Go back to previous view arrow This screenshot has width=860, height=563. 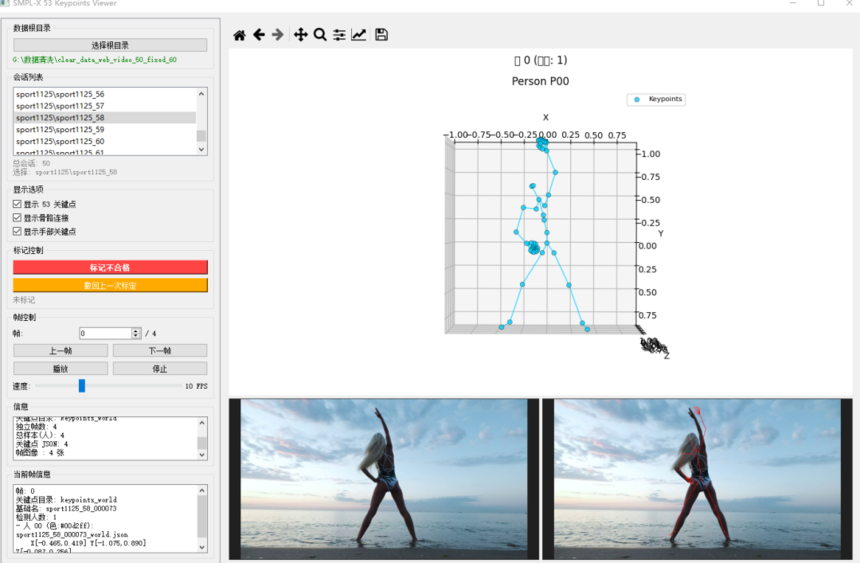pos(259,35)
